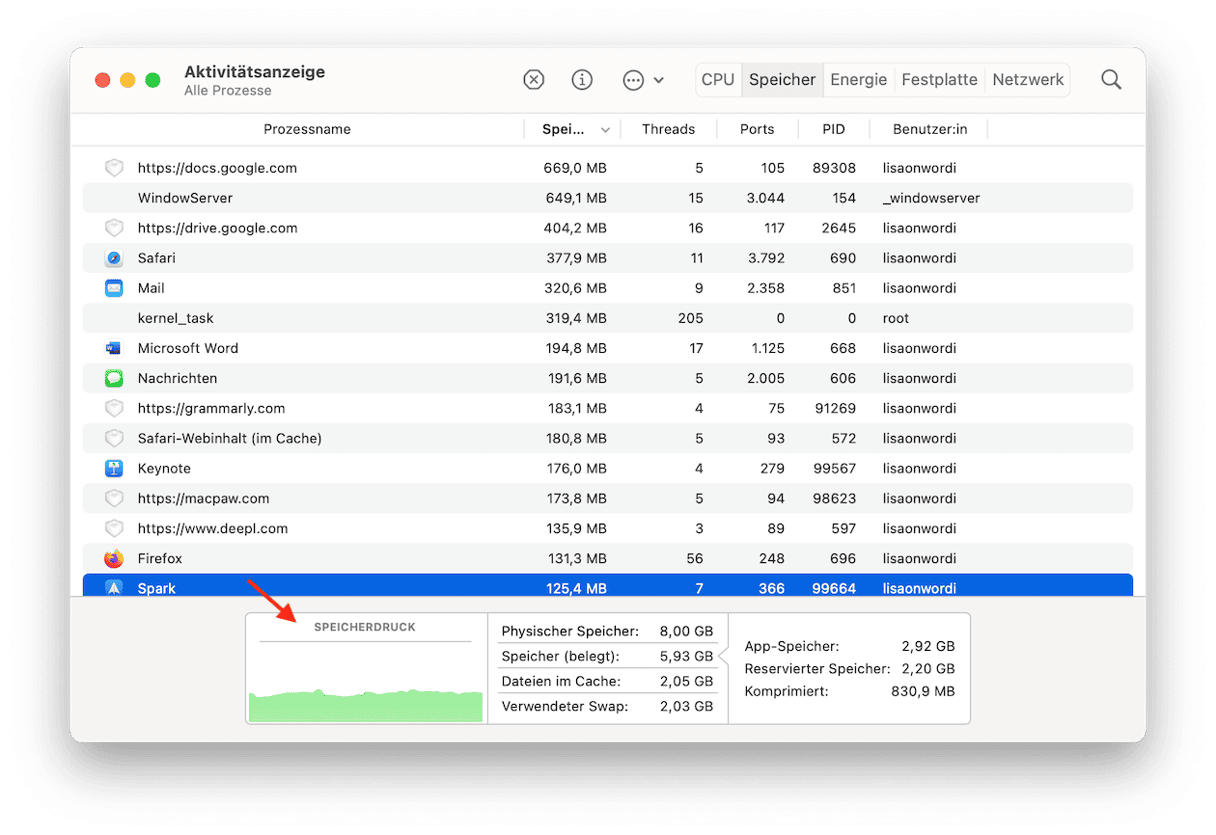Click the more options ellipsis icon

pos(633,80)
